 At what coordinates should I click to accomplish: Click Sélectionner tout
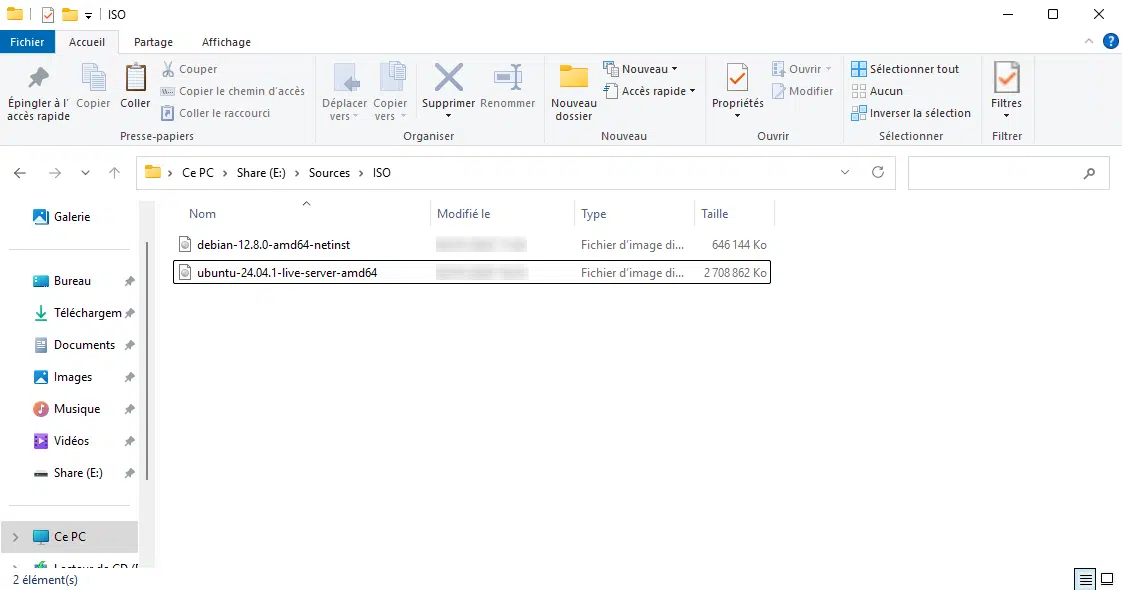coord(905,69)
